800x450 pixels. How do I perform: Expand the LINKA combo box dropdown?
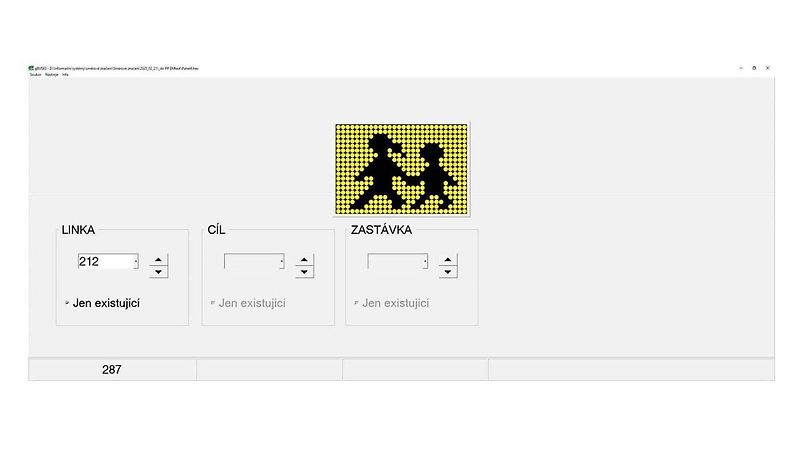tap(135, 262)
